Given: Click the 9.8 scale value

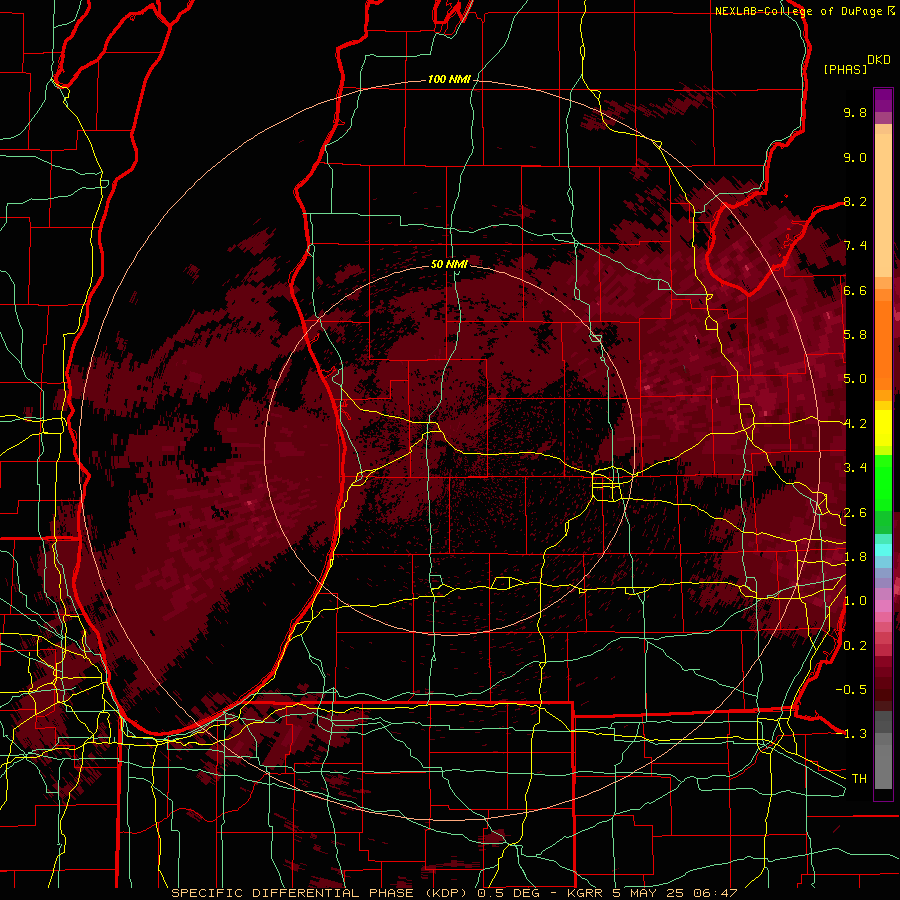Looking at the screenshot, I should click(855, 112).
